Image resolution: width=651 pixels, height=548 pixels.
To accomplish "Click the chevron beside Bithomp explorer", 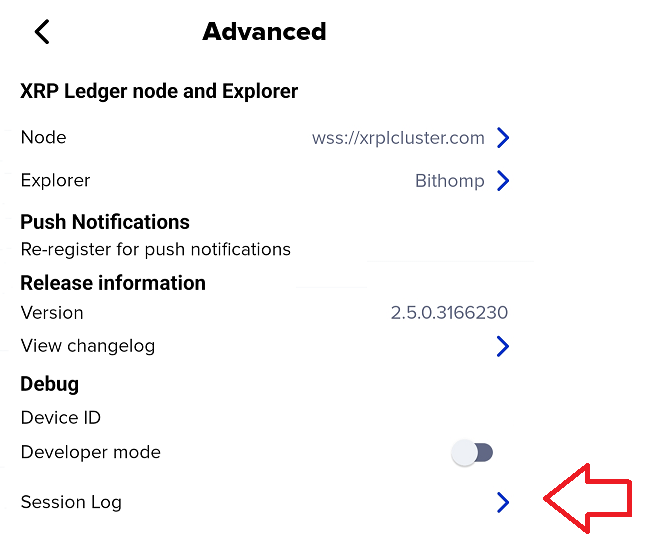I will click(503, 181).
